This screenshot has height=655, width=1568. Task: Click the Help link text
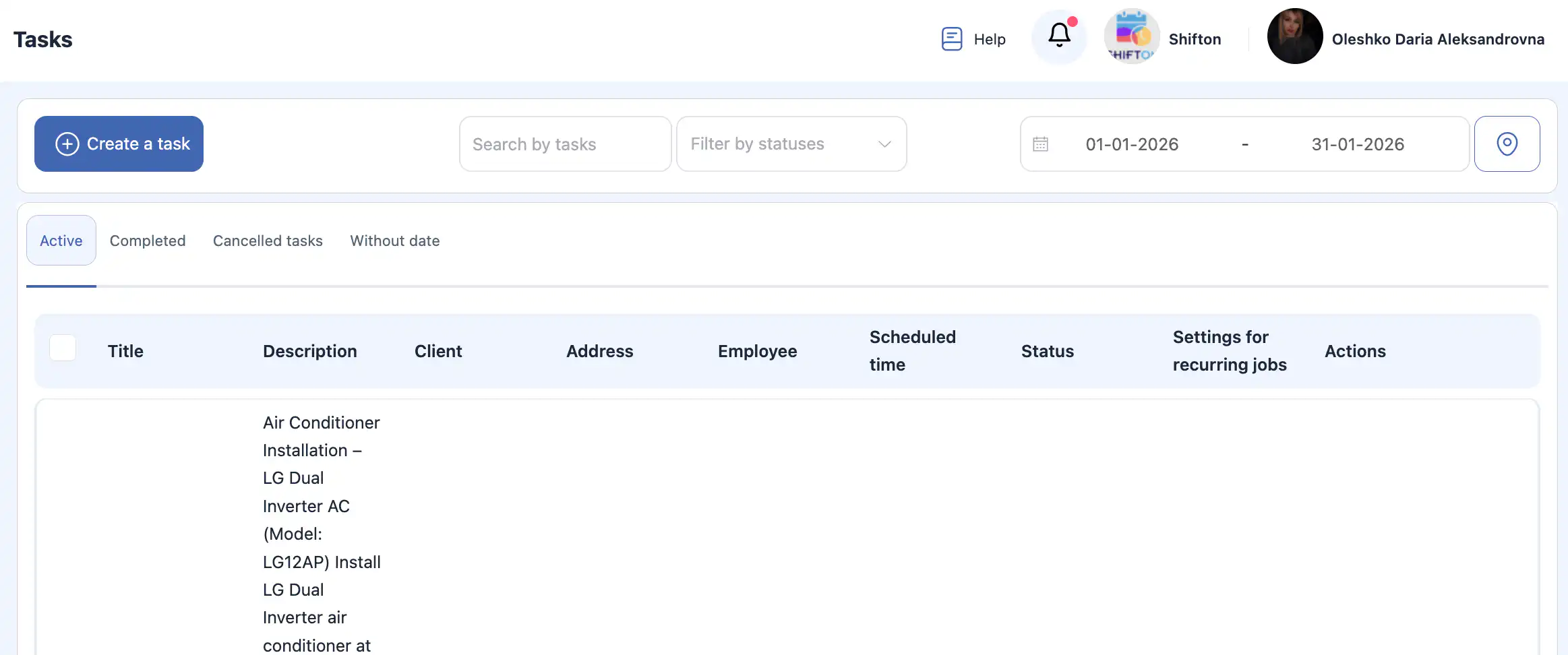[x=989, y=39]
